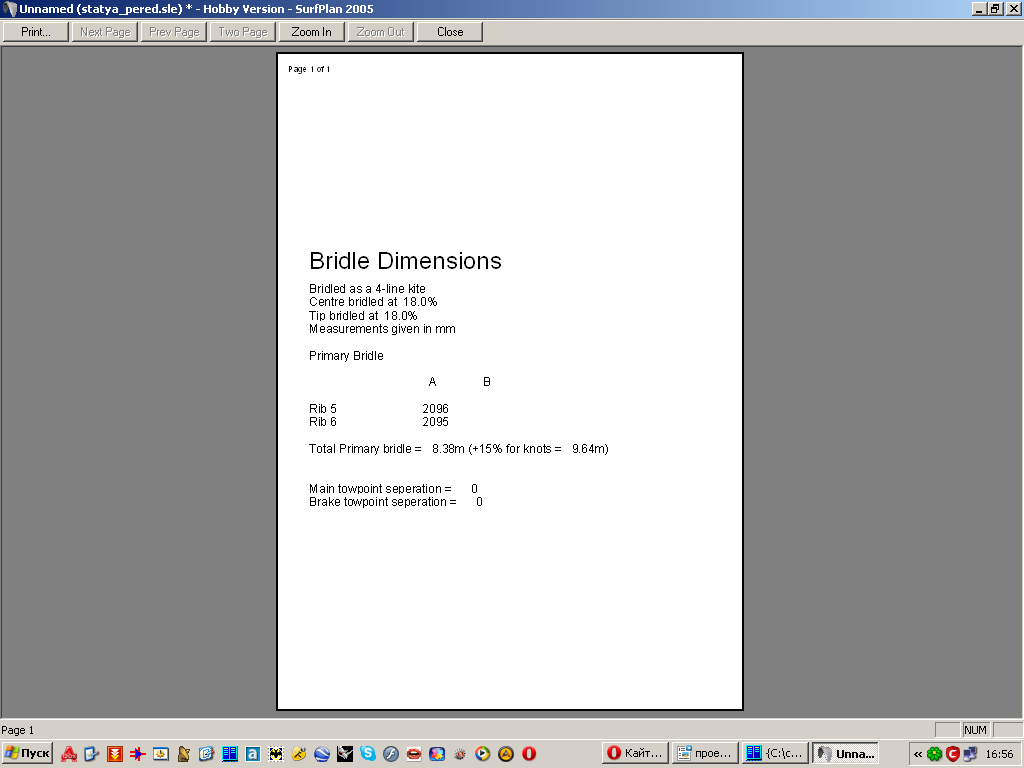Click the SurfPlan icon in title bar
This screenshot has width=1024, height=768.
9,8
